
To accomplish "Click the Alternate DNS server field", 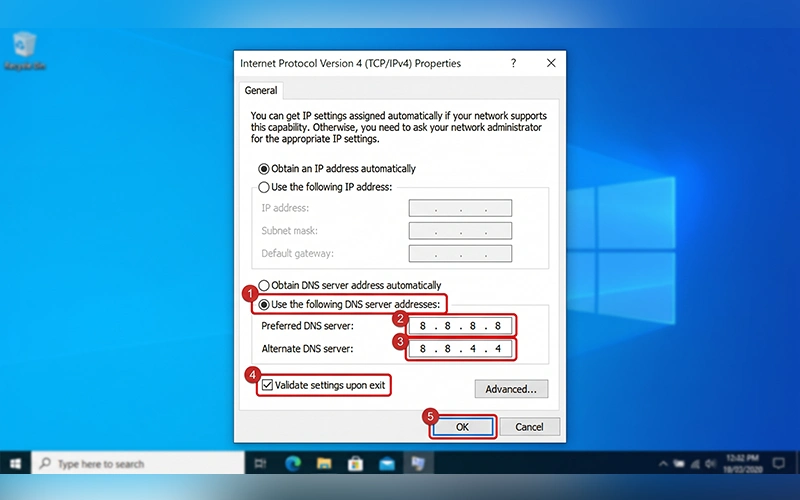I will coord(460,349).
